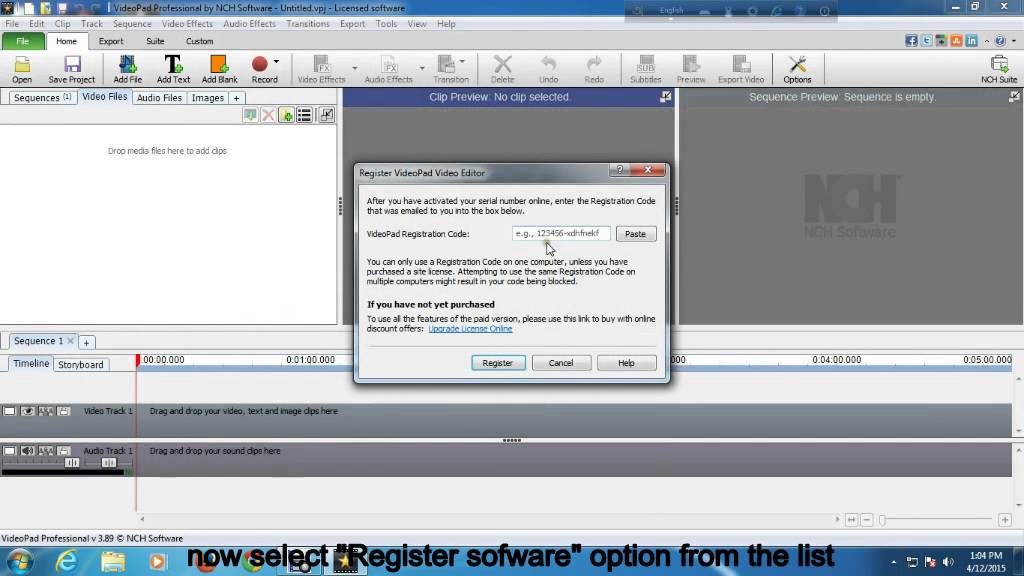Toggle Audio Track 1 lock icon

(x=63, y=451)
